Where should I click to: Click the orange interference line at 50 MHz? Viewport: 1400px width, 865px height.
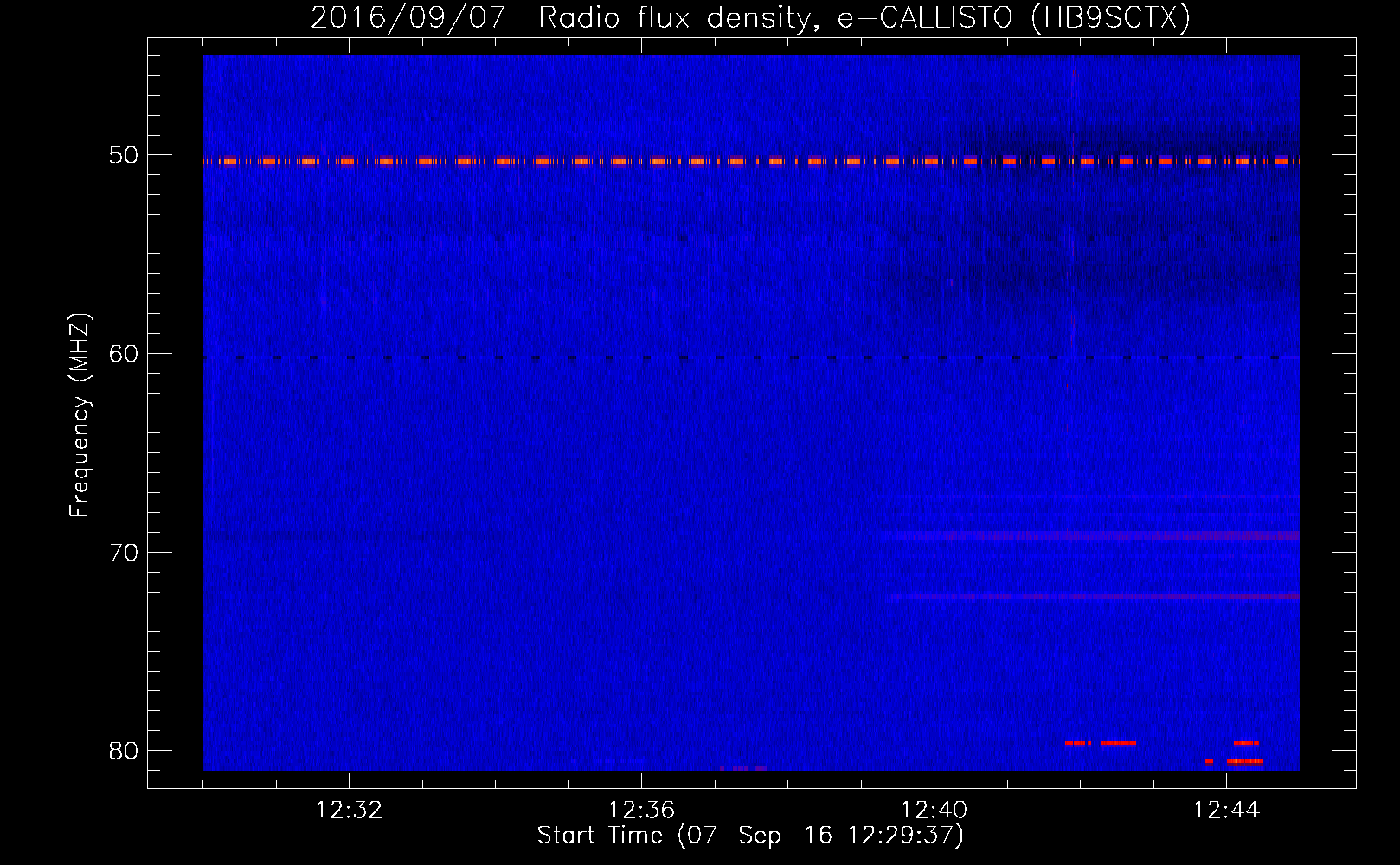point(751,161)
